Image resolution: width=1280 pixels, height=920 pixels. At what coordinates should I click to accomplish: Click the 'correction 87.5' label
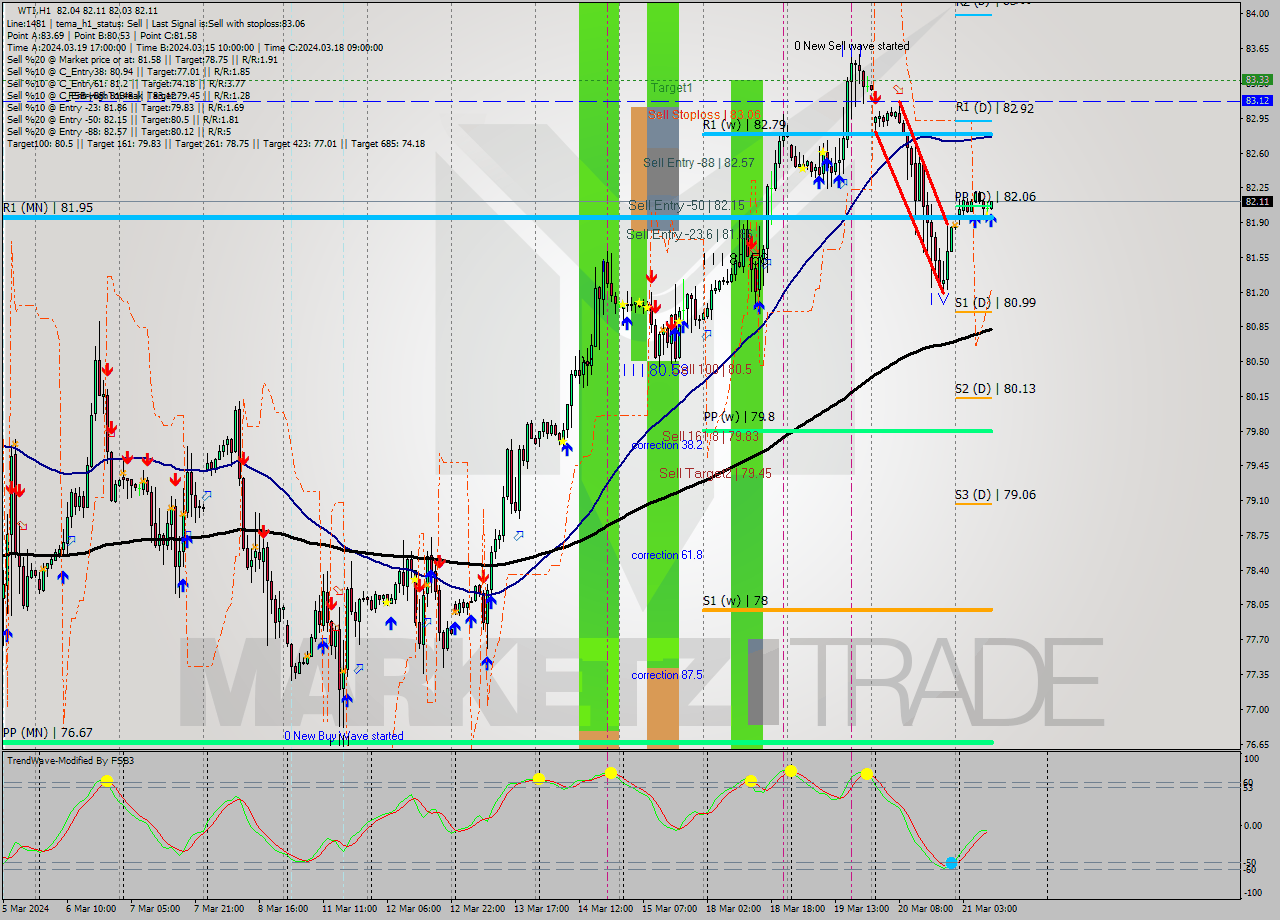[x=667, y=675]
